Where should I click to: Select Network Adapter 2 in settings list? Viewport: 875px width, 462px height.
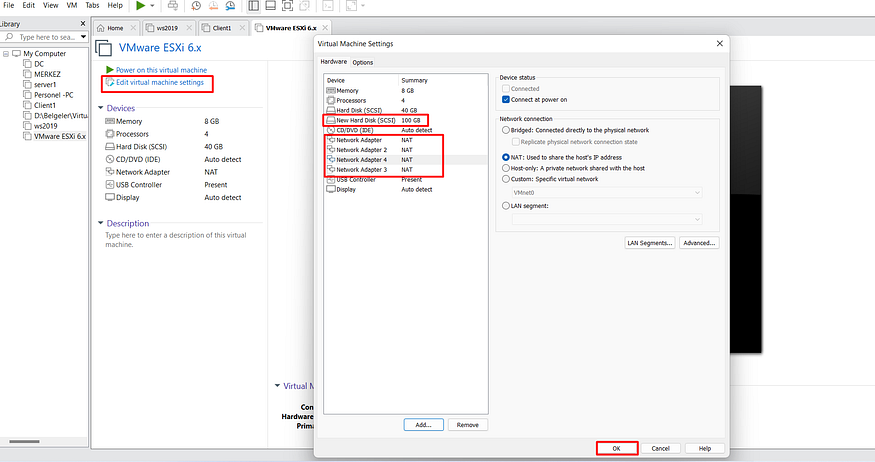click(x=406, y=150)
